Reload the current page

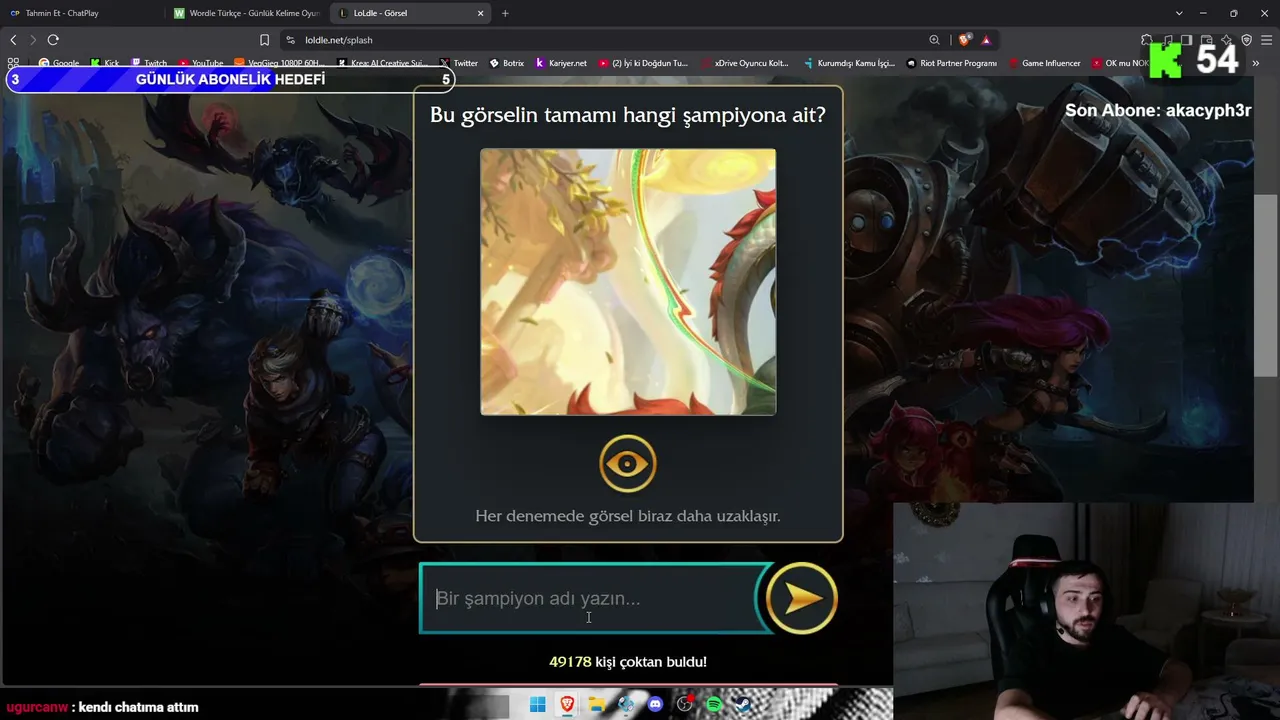53,40
